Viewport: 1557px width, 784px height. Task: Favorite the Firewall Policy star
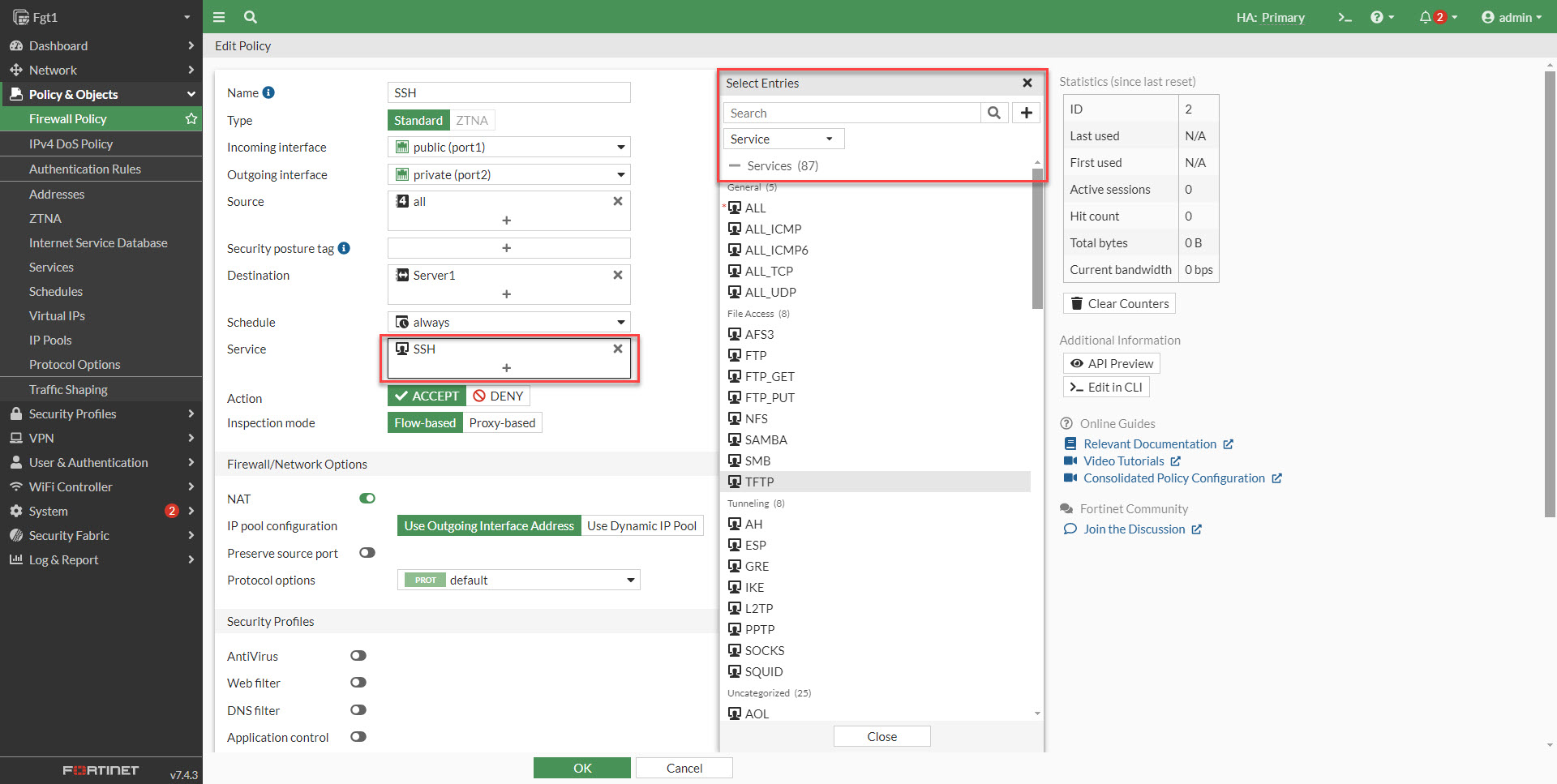point(191,118)
